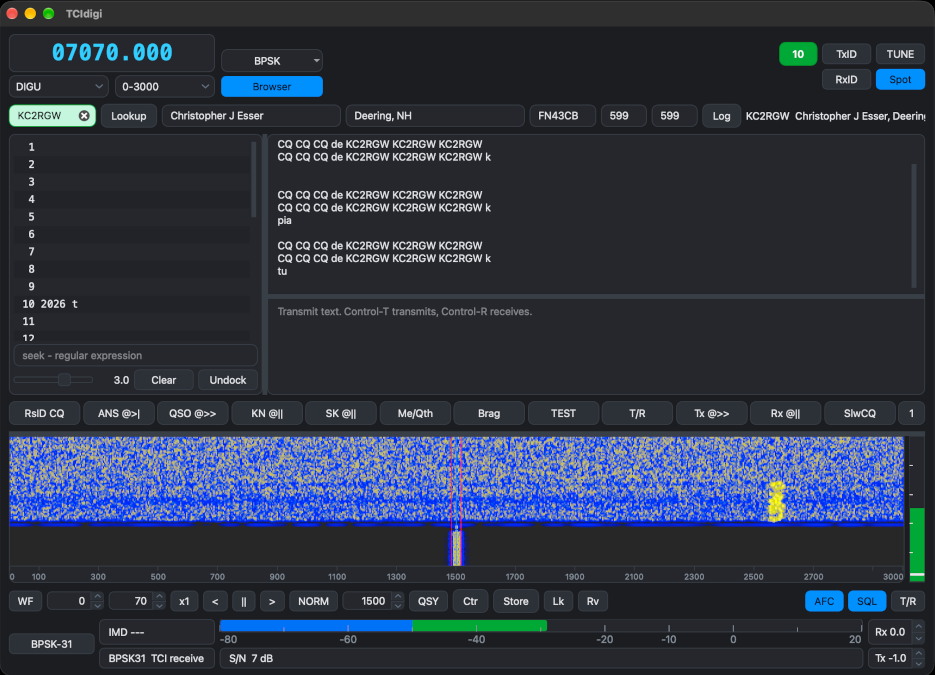Clear the KC2RGW callsign field
The width and height of the screenshot is (935, 675).
(x=84, y=116)
